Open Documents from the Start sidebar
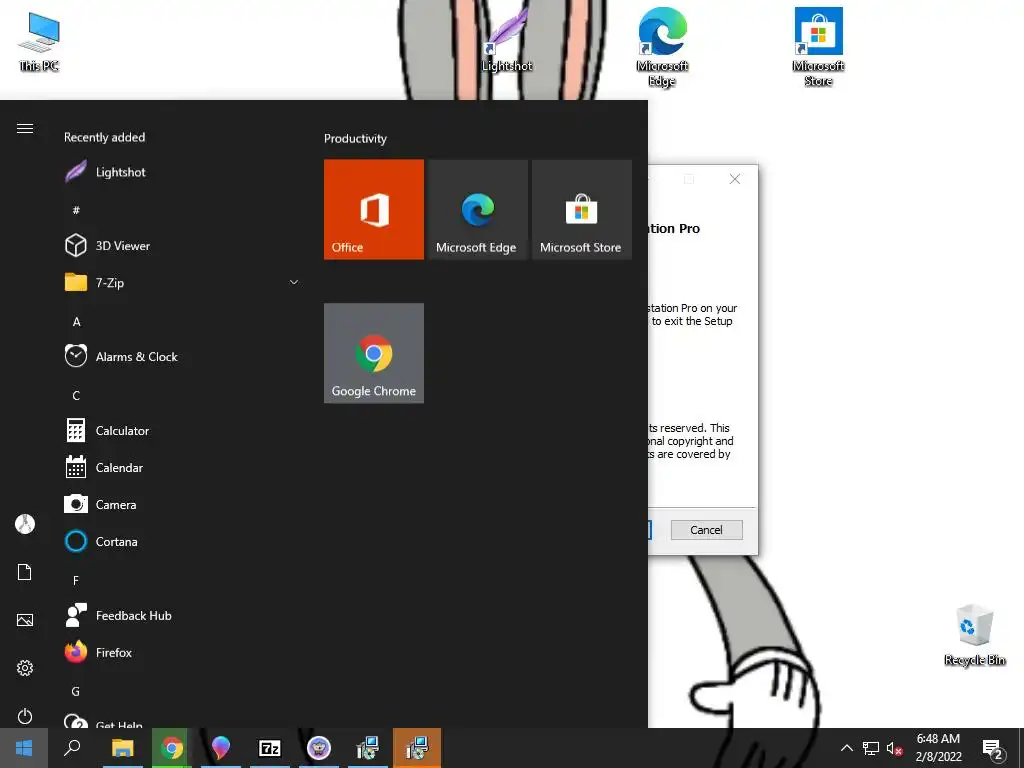This screenshot has height=768, width=1024. click(25, 572)
